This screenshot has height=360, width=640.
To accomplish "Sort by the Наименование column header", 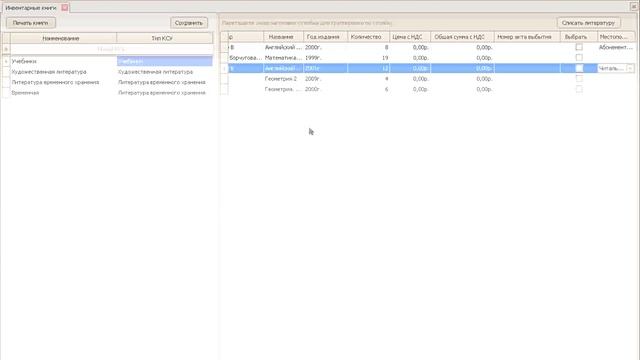I will pyautogui.click(x=63, y=38).
